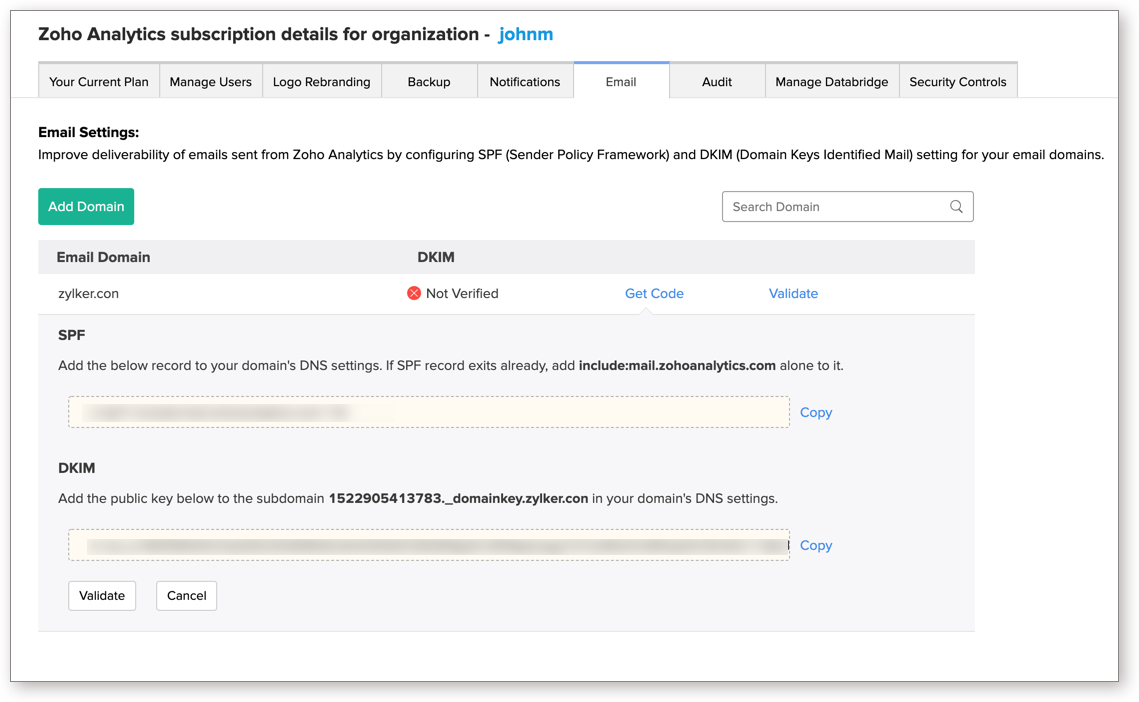Click the Add Domain button
The image size is (1139, 702).
pyautogui.click(x=86, y=206)
